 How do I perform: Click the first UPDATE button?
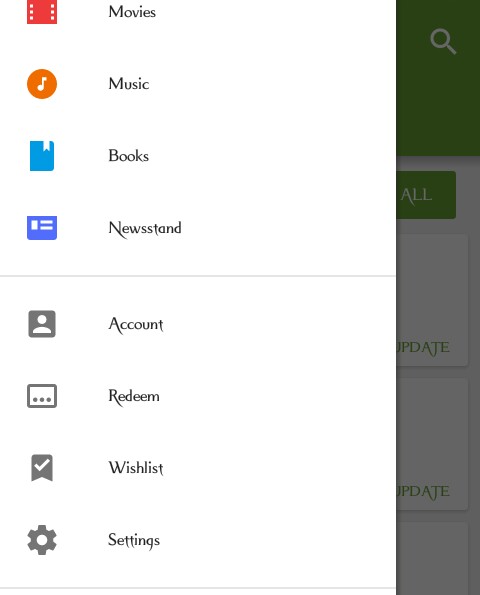423,348
